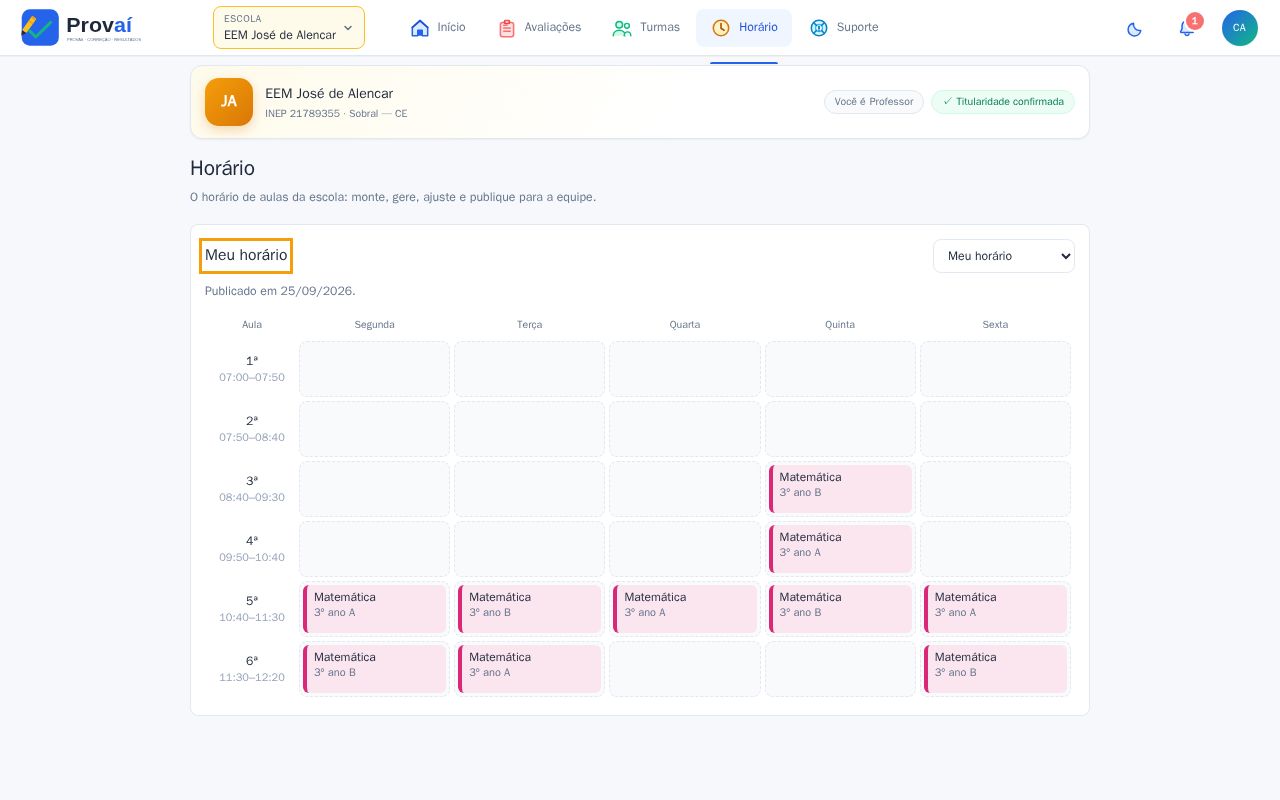Click the Você é Professor badge

click(x=874, y=102)
